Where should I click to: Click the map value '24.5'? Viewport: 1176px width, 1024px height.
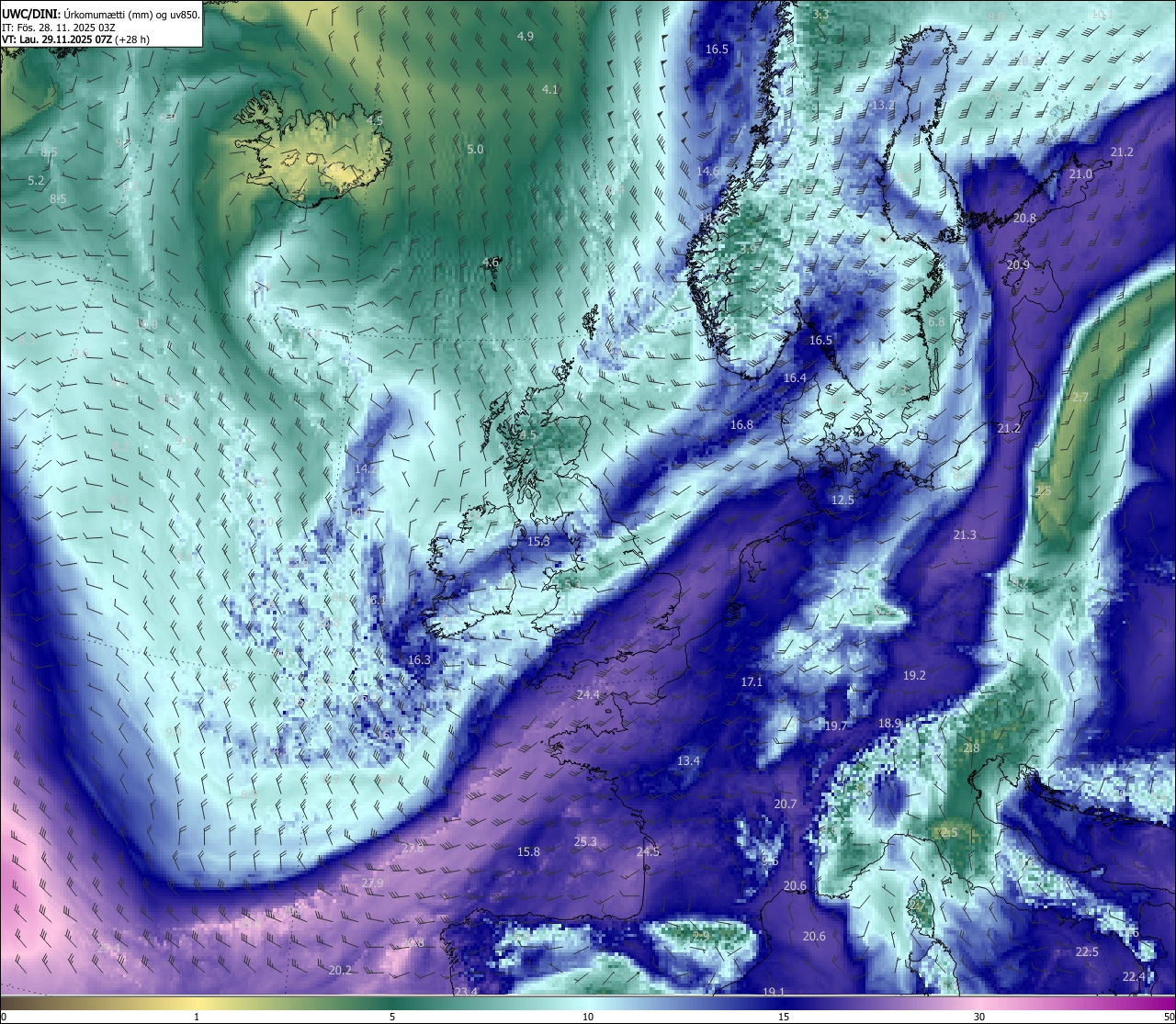point(648,852)
